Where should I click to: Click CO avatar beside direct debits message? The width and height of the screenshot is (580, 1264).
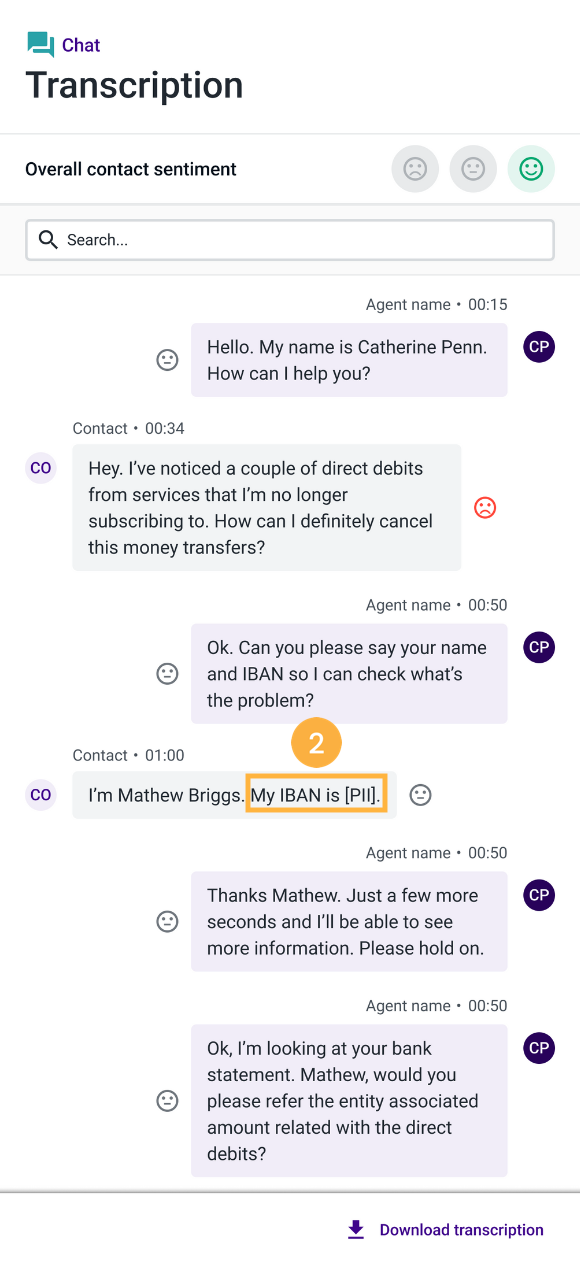[41, 467]
